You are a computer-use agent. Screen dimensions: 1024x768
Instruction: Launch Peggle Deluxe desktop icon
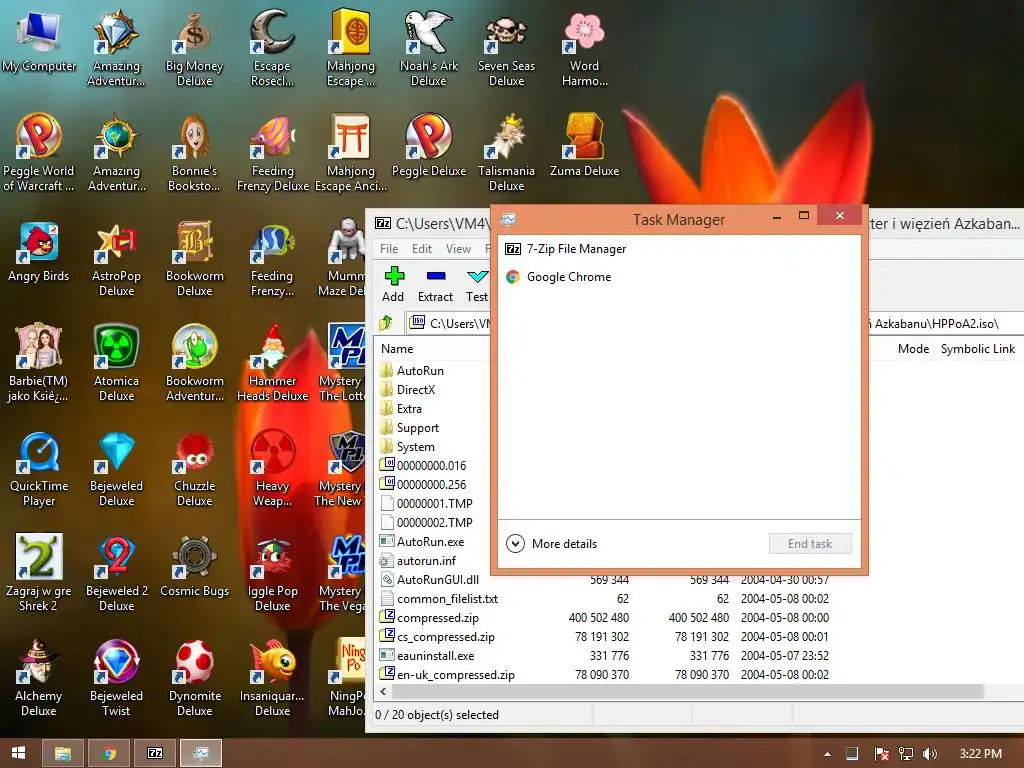click(x=428, y=146)
